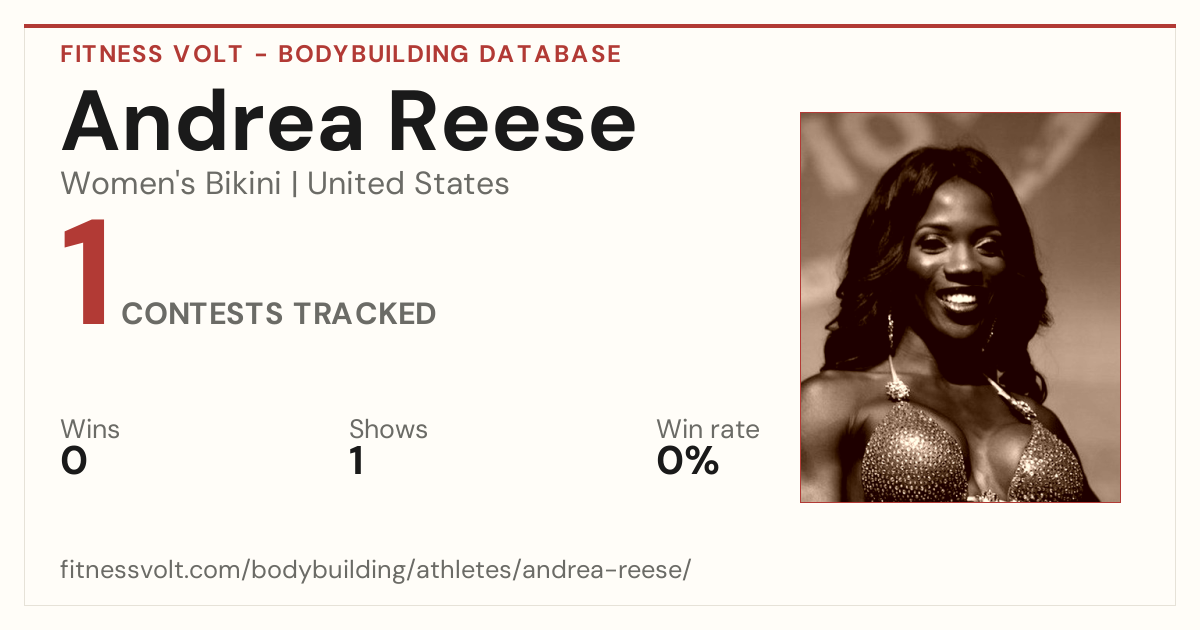Open the fitnessvolt.com athlete URL
The width and height of the screenshot is (1200, 630).
pos(376,571)
